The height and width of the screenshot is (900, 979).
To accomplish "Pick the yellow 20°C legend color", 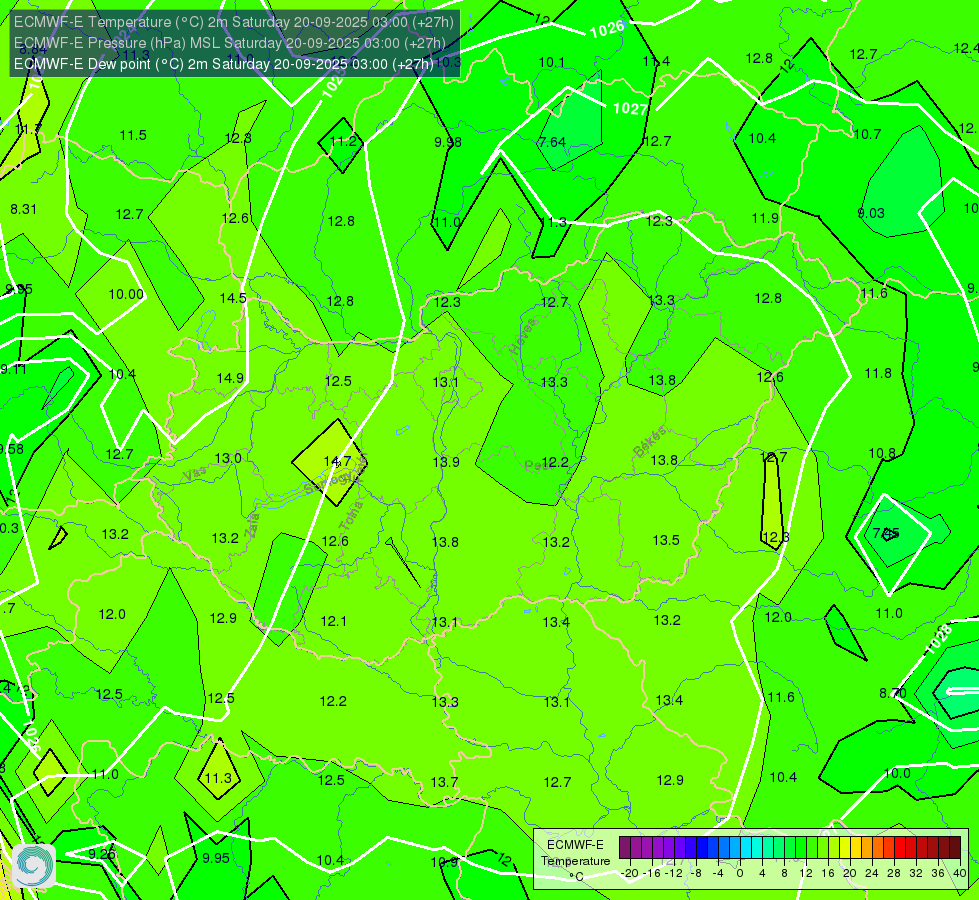I will click(845, 848).
